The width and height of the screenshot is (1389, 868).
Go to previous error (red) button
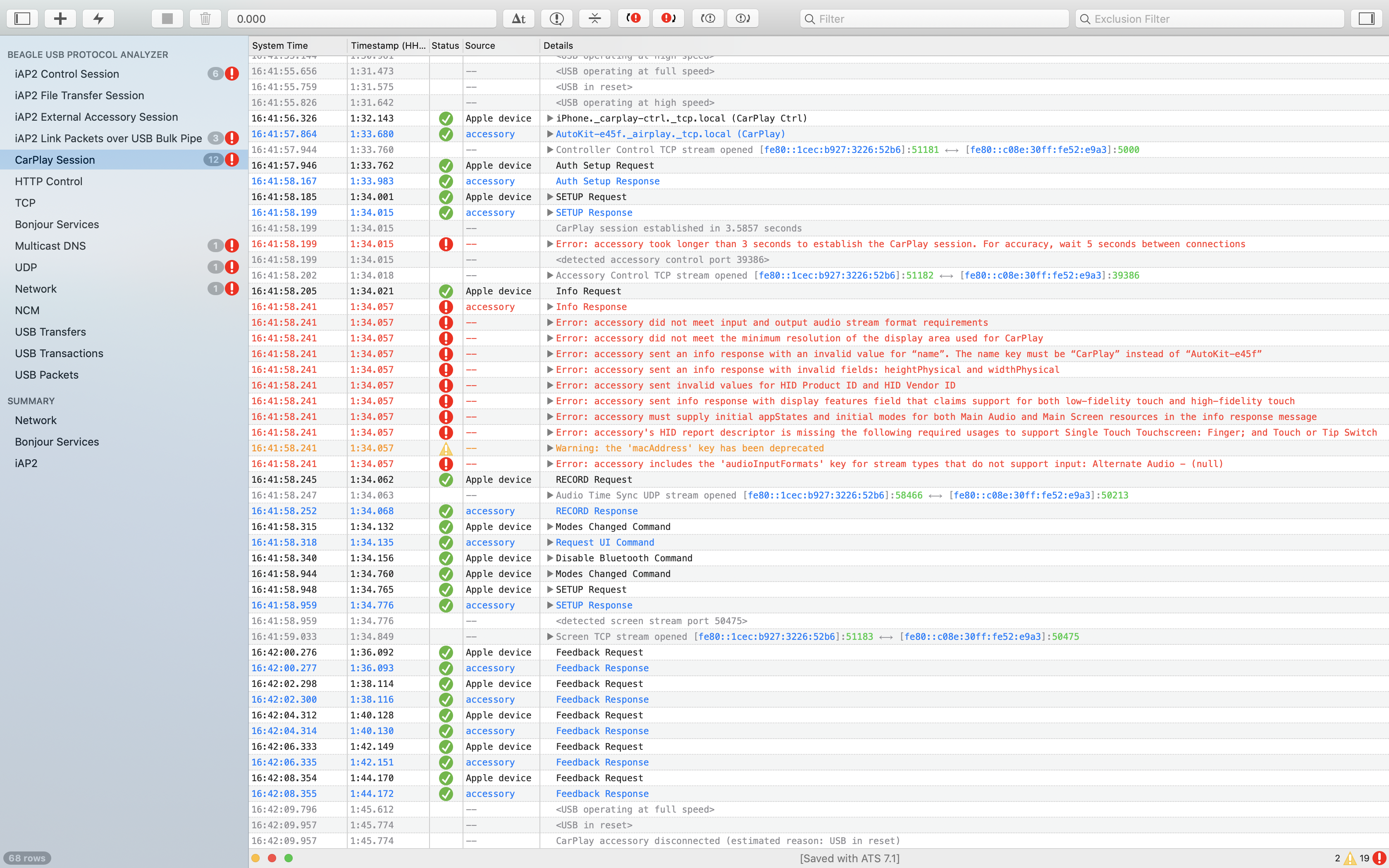(x=634, y=18)
